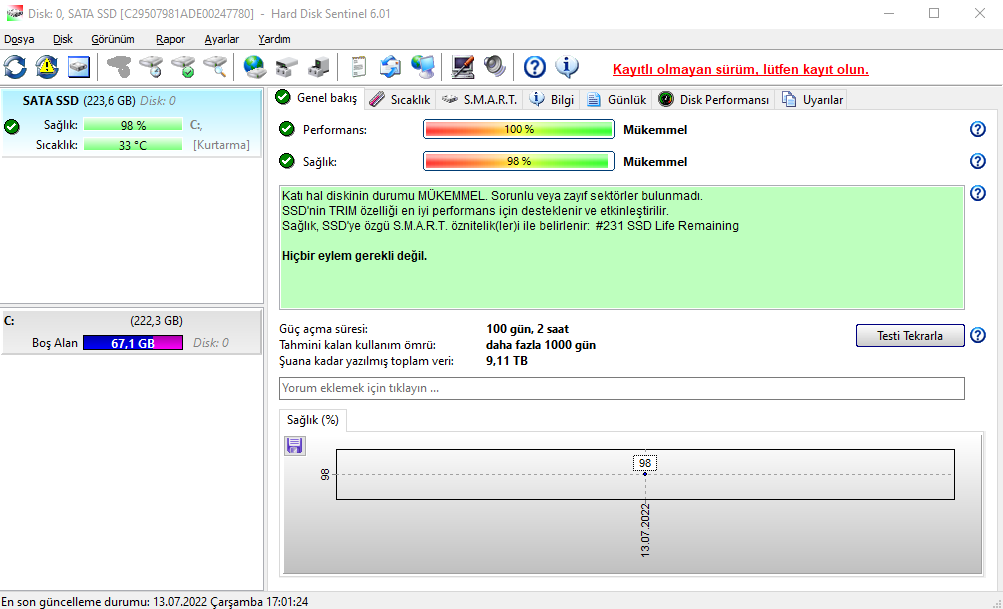The height and width of the screenshot is (609, 1003).
Task: Select the SATA SSD disk entry heading
Action: click(99, 100)
